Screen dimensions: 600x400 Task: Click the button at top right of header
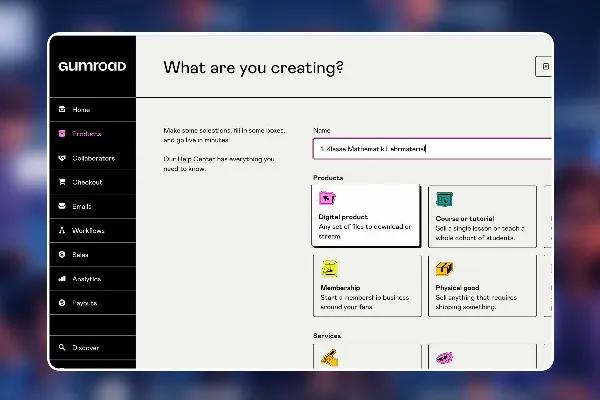pyautogui.click(x=544, y=67)
